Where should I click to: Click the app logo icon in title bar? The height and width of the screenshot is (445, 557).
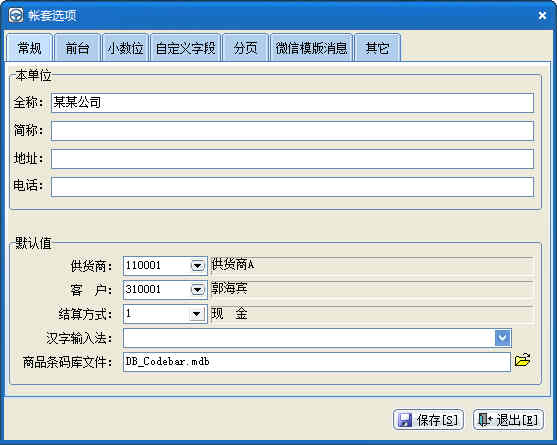[x=16, y=15]
